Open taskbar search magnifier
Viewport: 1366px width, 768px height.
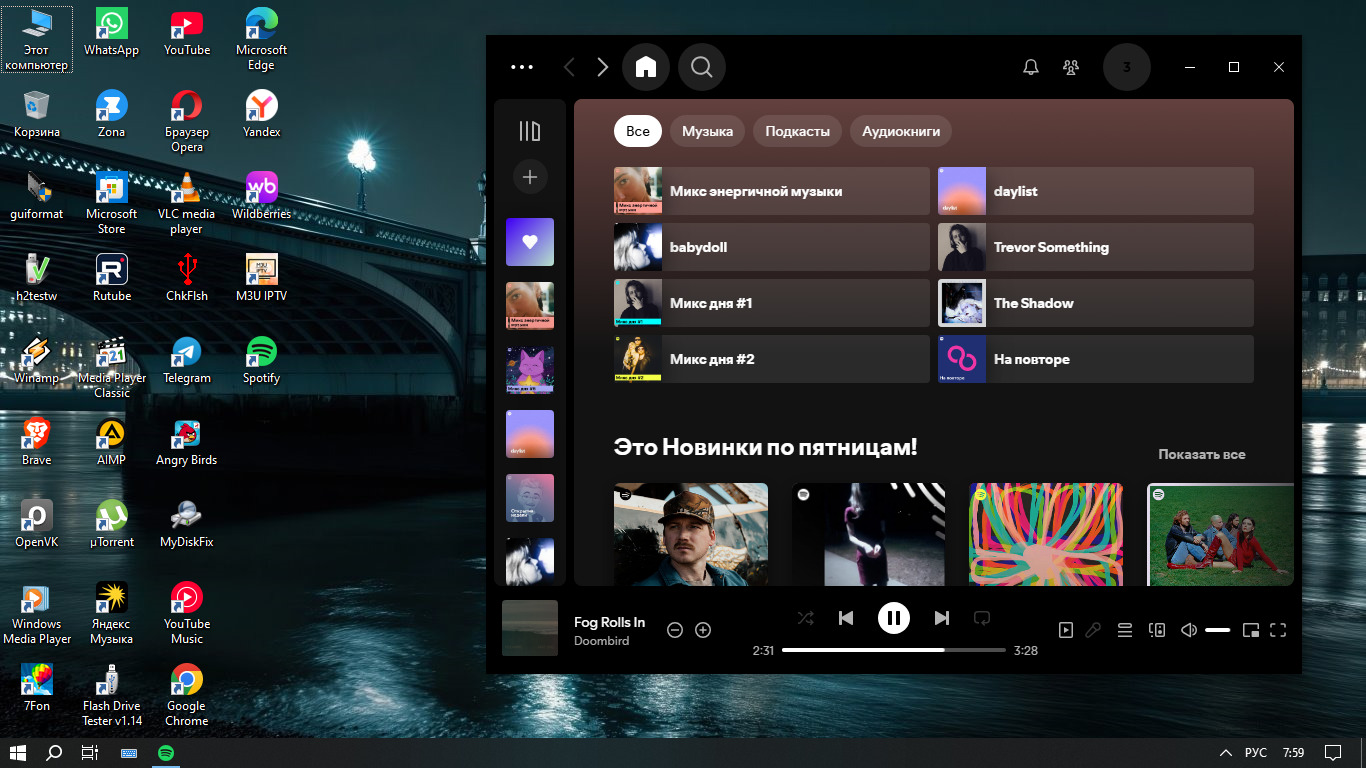click(x=54, y=752)
